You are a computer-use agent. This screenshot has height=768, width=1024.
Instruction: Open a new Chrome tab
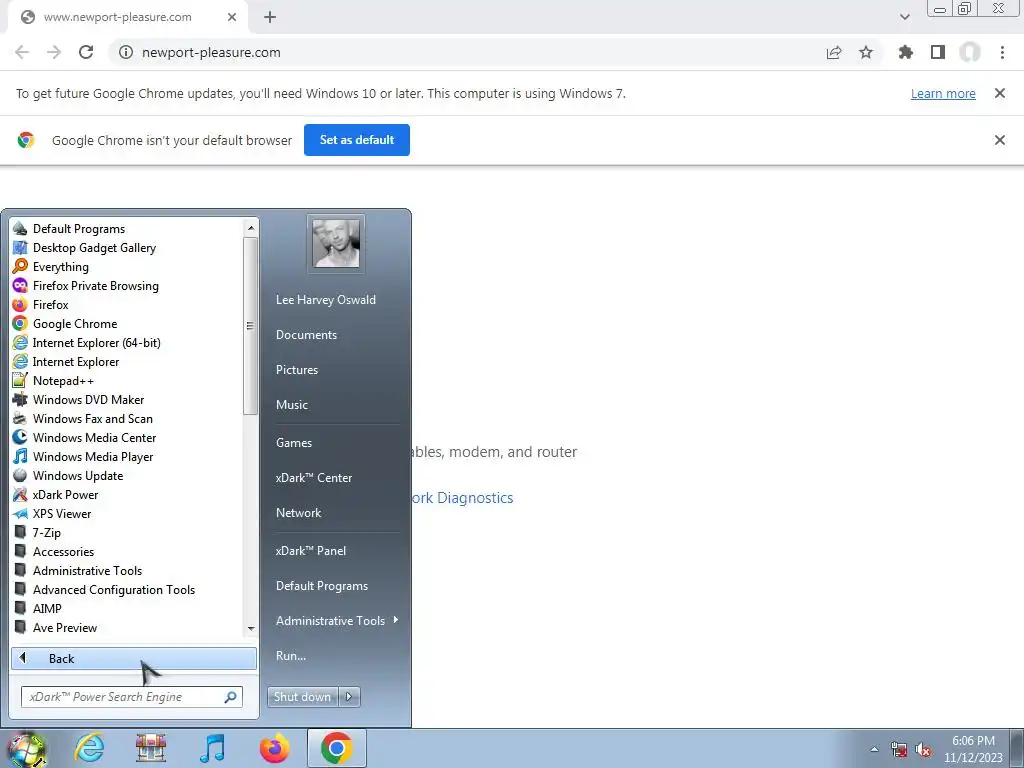[x=270, y=17]
